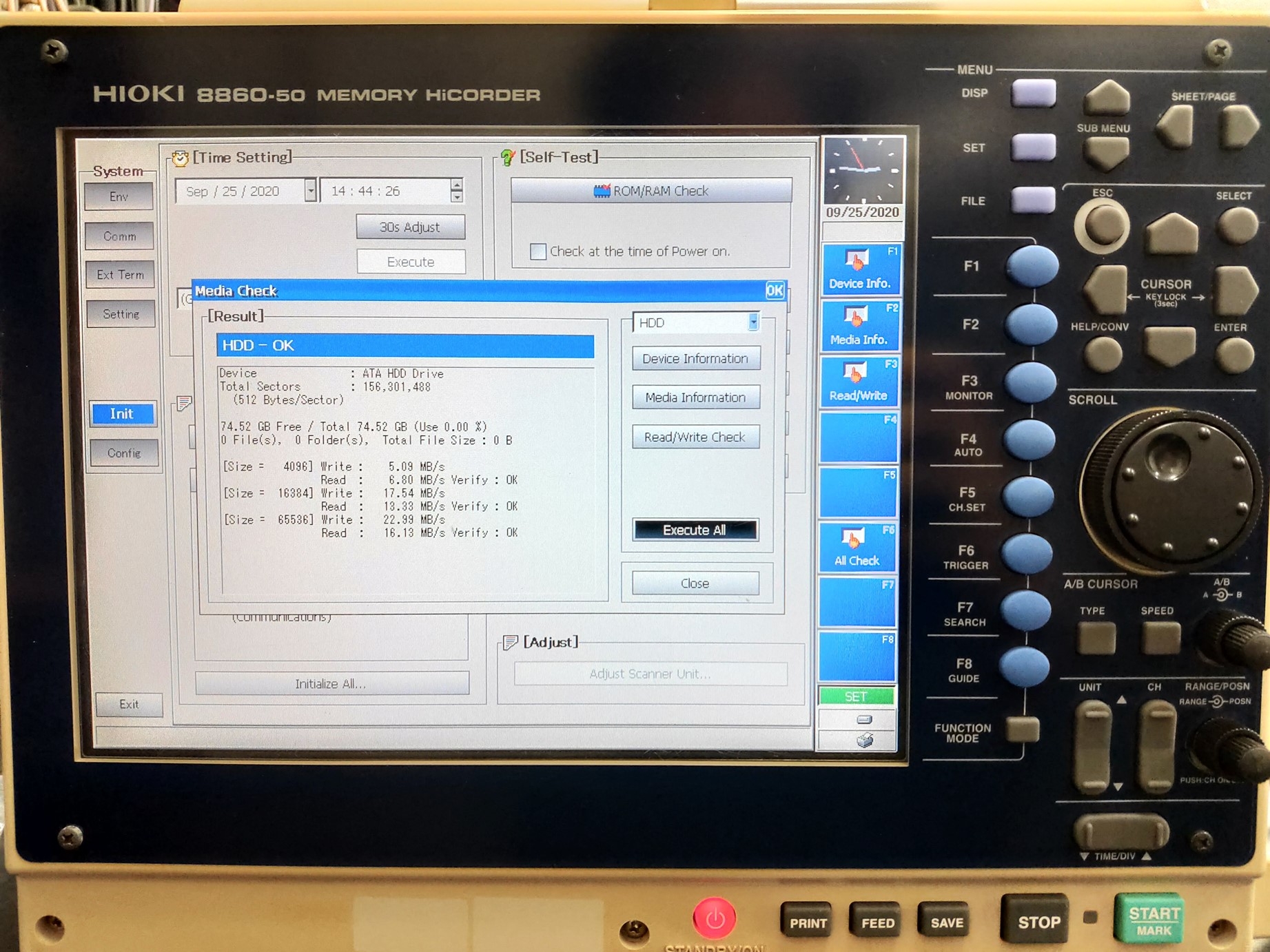1270x952 pixels.
Task: Click the time field stepper arrows
Action: coord(456,191)
